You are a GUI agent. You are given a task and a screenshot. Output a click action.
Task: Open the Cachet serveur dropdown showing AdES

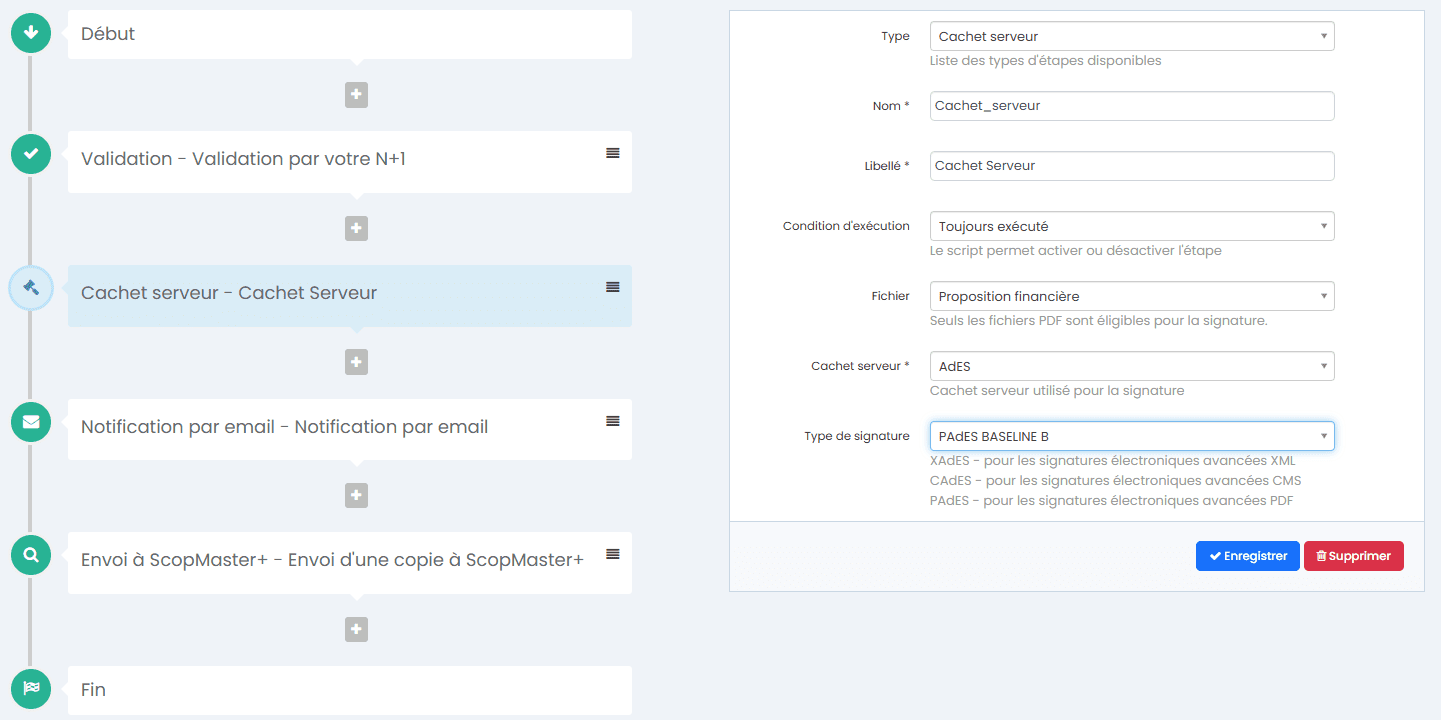pos(1131,365)
